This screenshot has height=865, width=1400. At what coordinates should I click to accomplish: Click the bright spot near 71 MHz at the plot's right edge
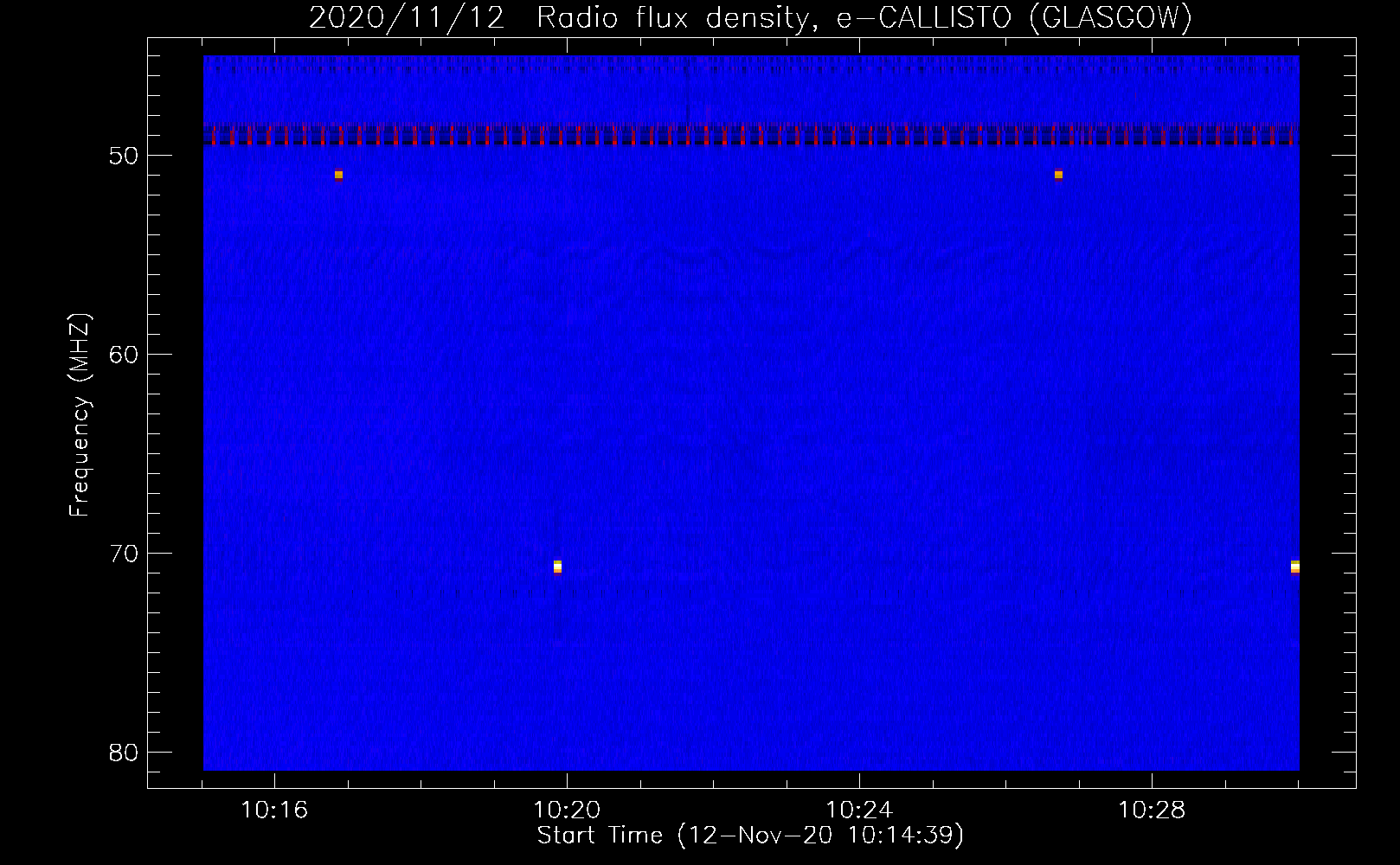click(1294, 567)
